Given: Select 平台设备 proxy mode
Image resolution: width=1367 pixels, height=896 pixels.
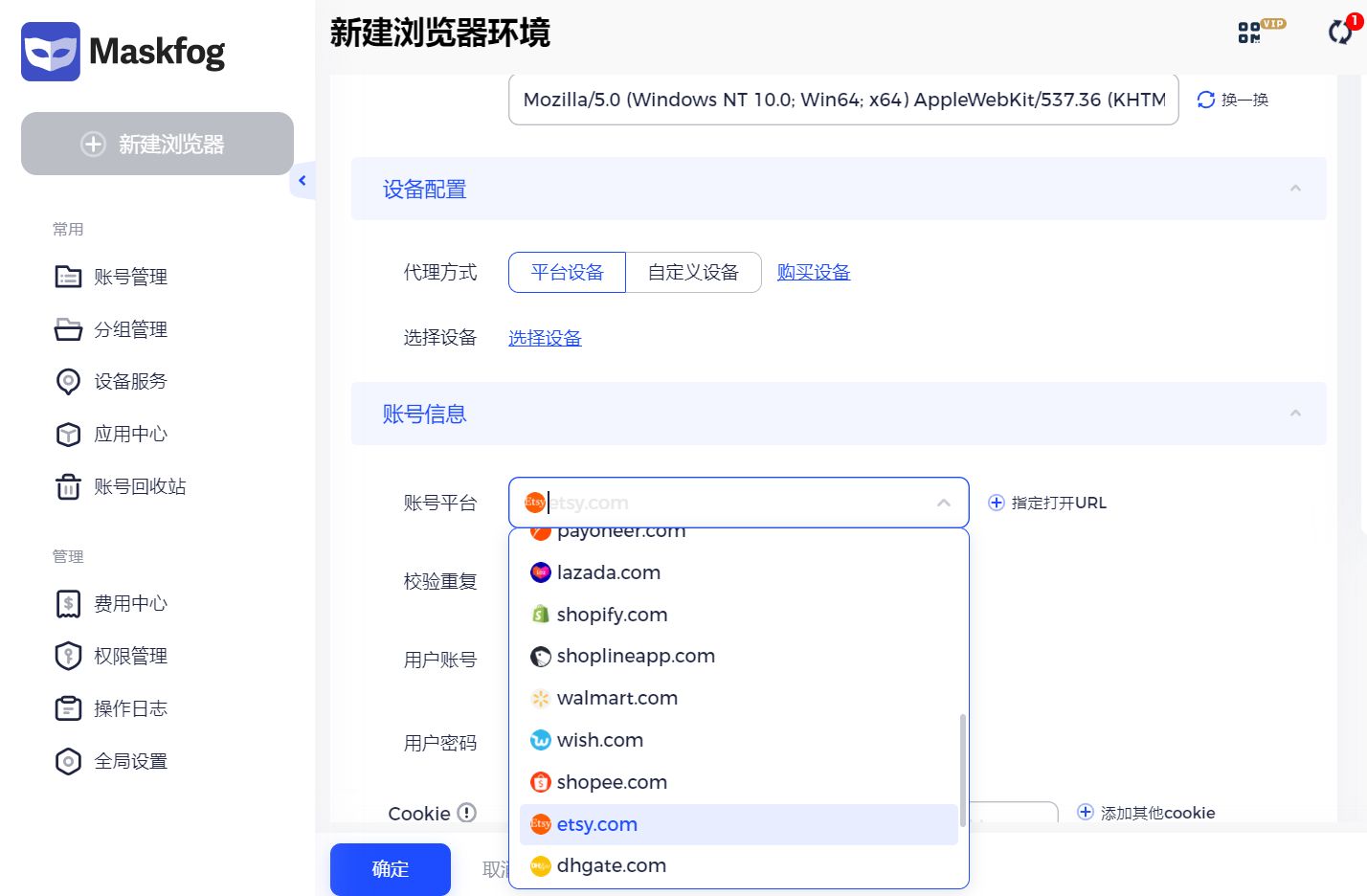Looking at the screenshot, I should point(567,272).
